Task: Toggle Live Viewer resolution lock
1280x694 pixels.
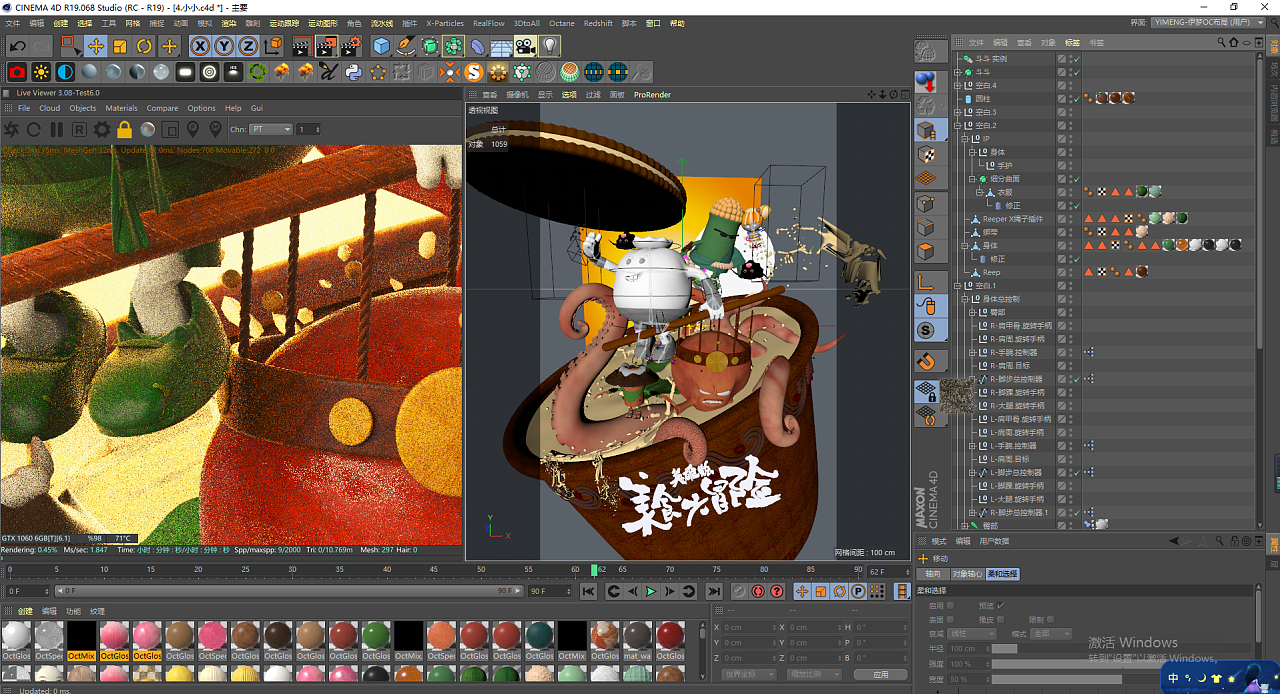Action: [125, 129]
